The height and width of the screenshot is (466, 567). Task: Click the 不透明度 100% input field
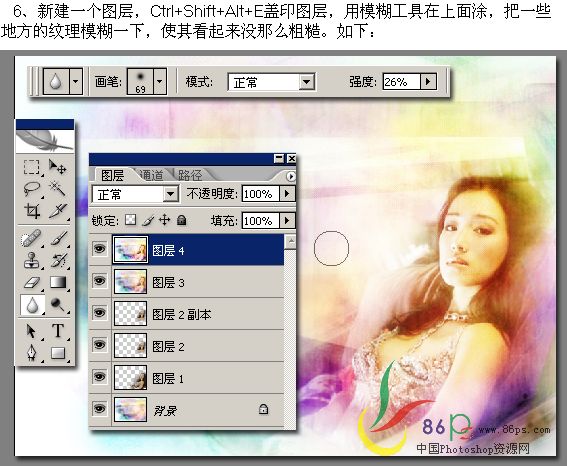pos(260,194)
